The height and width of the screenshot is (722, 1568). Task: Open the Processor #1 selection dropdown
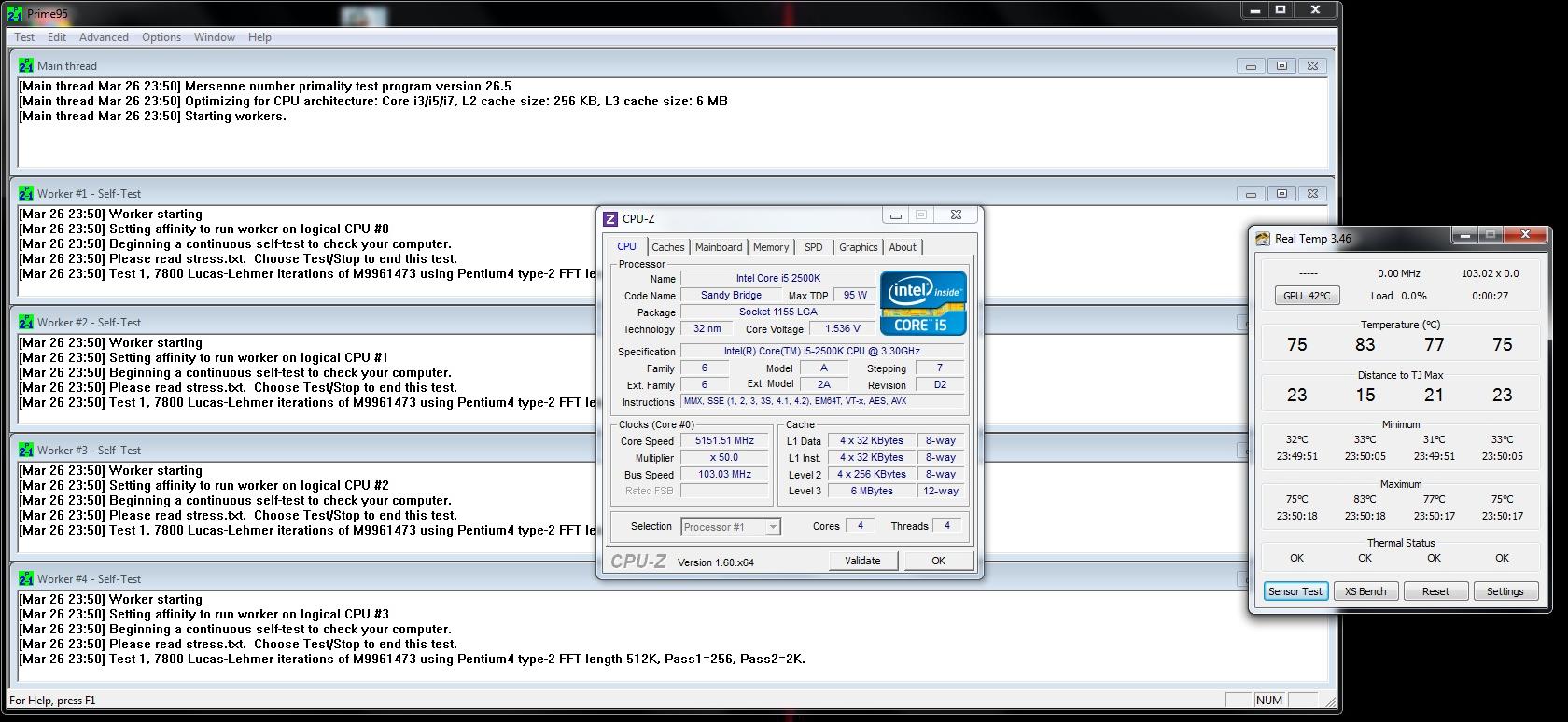pos(772,527)
